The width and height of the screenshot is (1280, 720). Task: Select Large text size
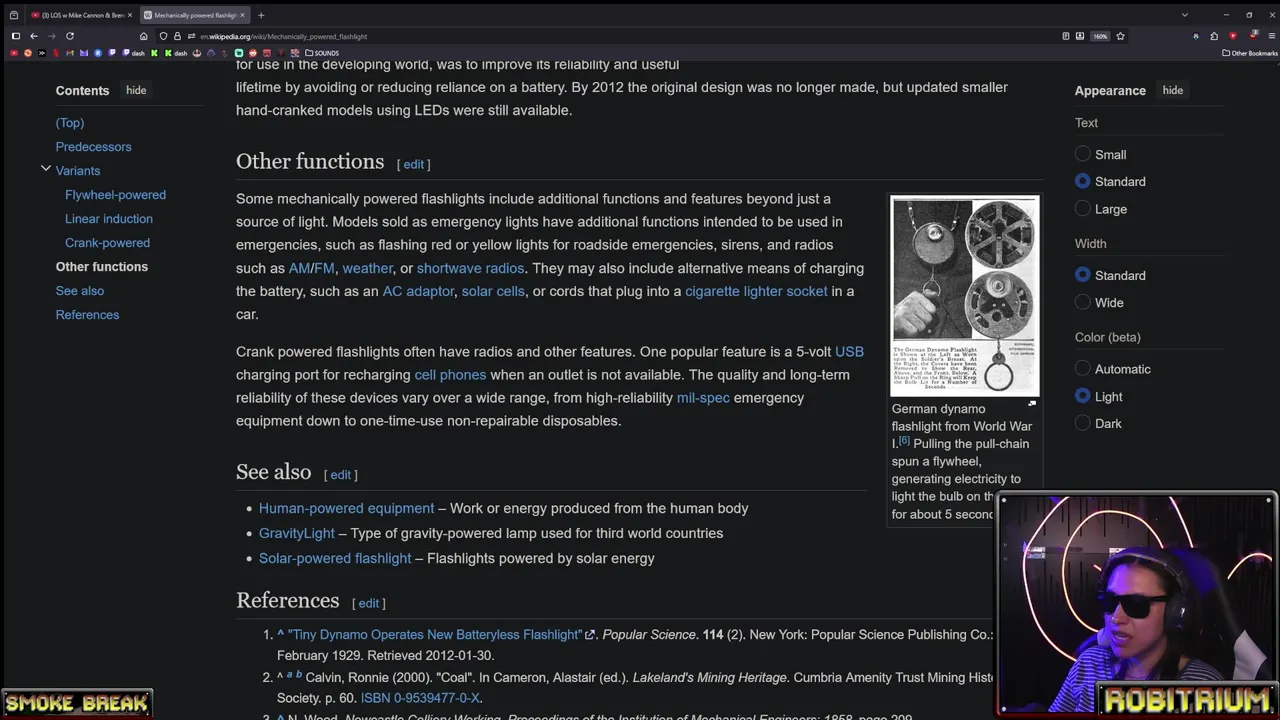coord(1083,209)
